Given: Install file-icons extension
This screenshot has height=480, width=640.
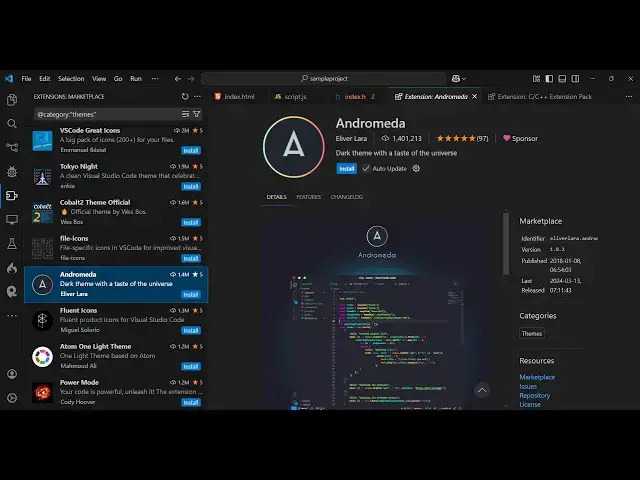Looking at the screenshot, I should tap(191, 258).
